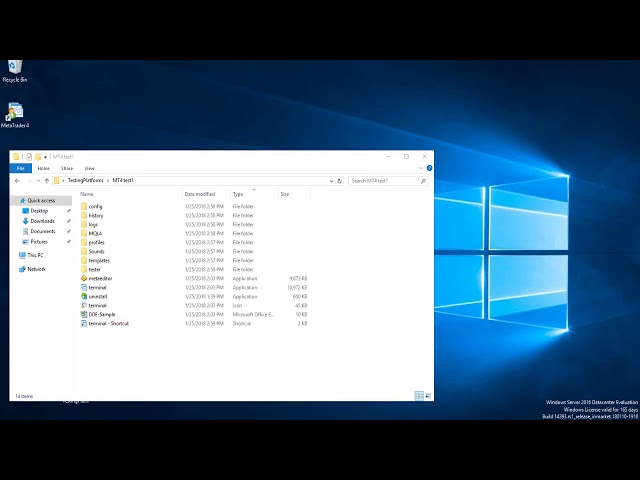Sort files by Date modified column
The height and width of the screenshot is (480, 640).
199,194
